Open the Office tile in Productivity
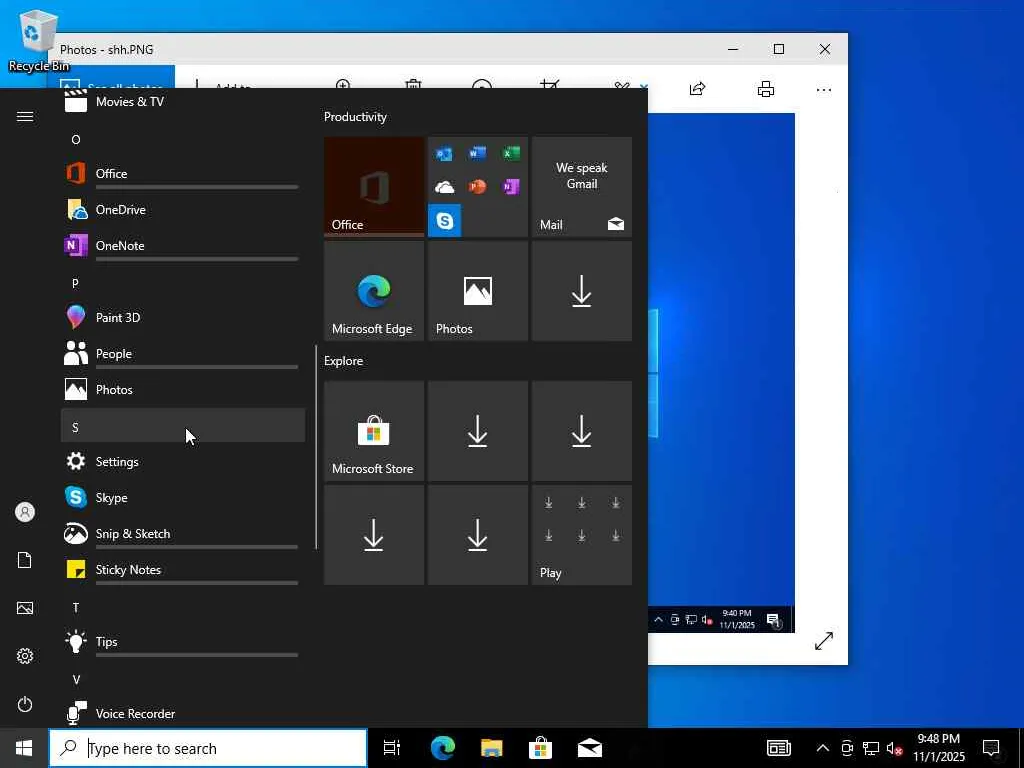Viewport: 1024px width, 768px height. (374, 187)
